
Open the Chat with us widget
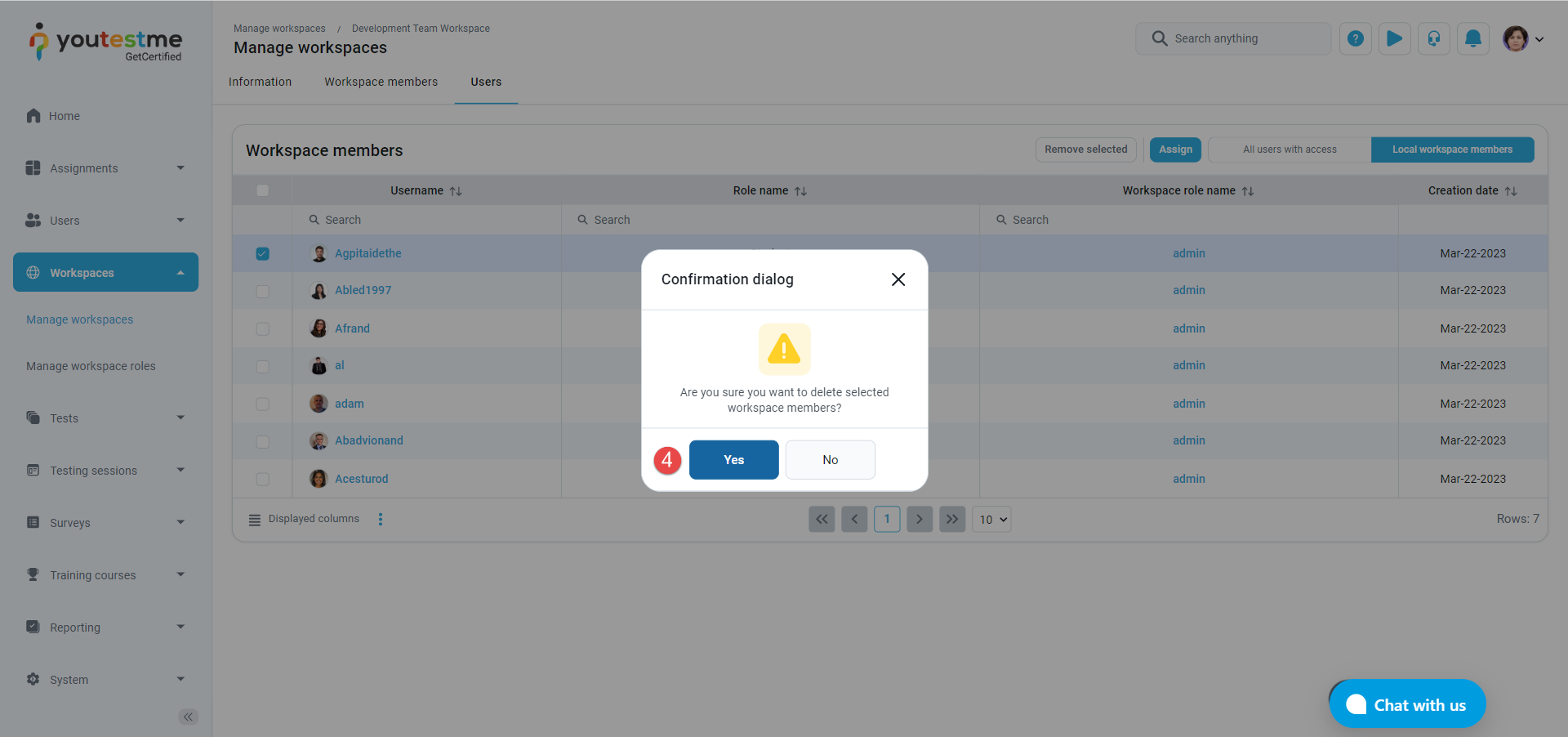click(1407, 704)
